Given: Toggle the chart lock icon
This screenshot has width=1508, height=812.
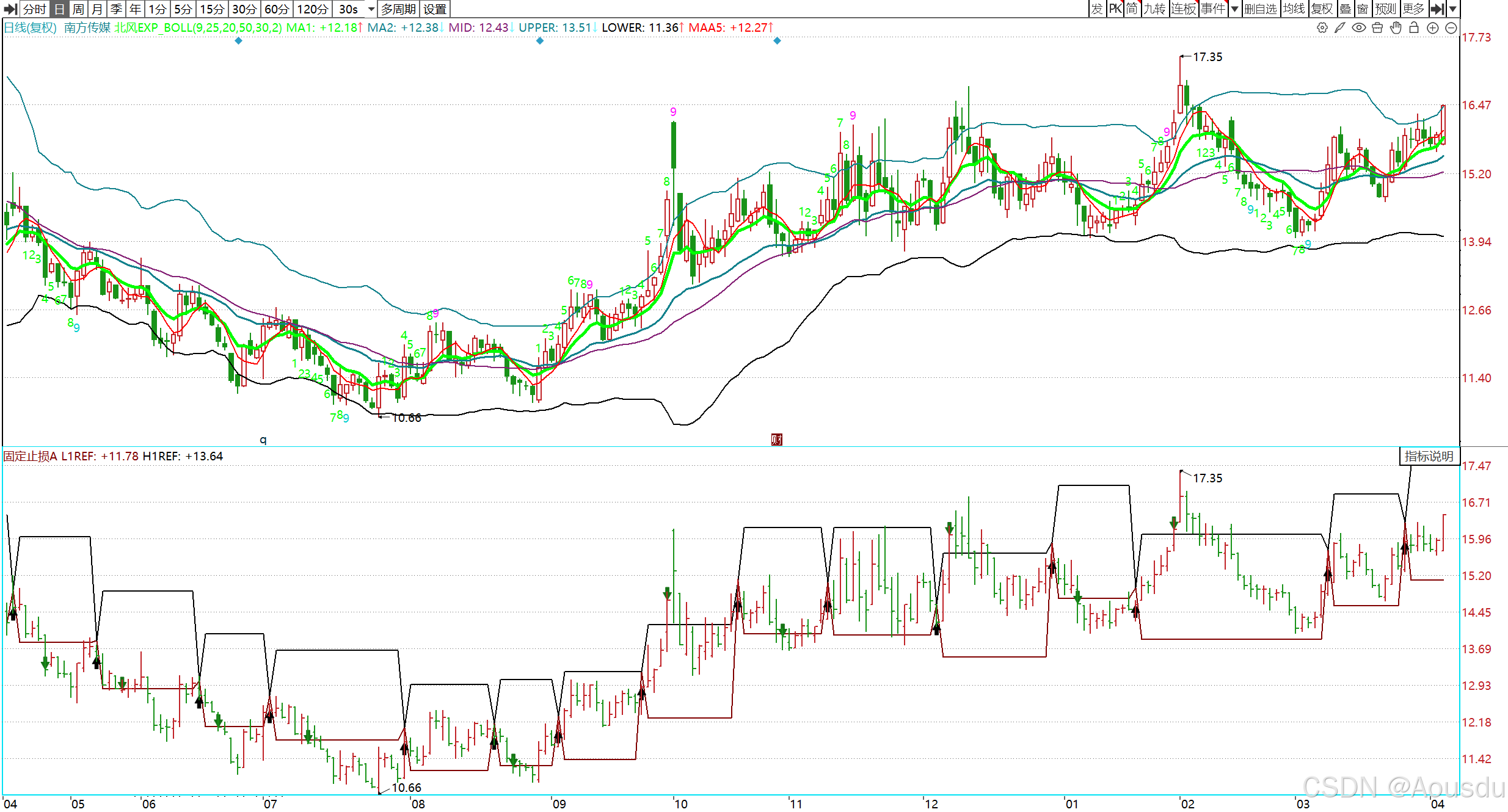Looking at the screenshot, I should pos(1414,27).
